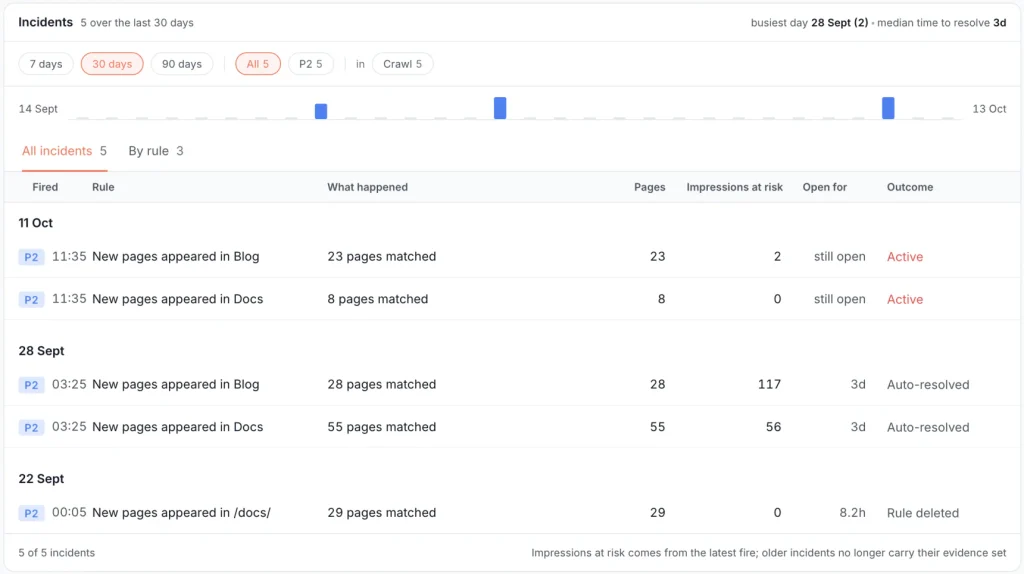The width and height of the screenshot is (1024, 574).
Task: Open 11 Oct 'New pages appeared in Blog' rule
Action: tap(175, 257)
